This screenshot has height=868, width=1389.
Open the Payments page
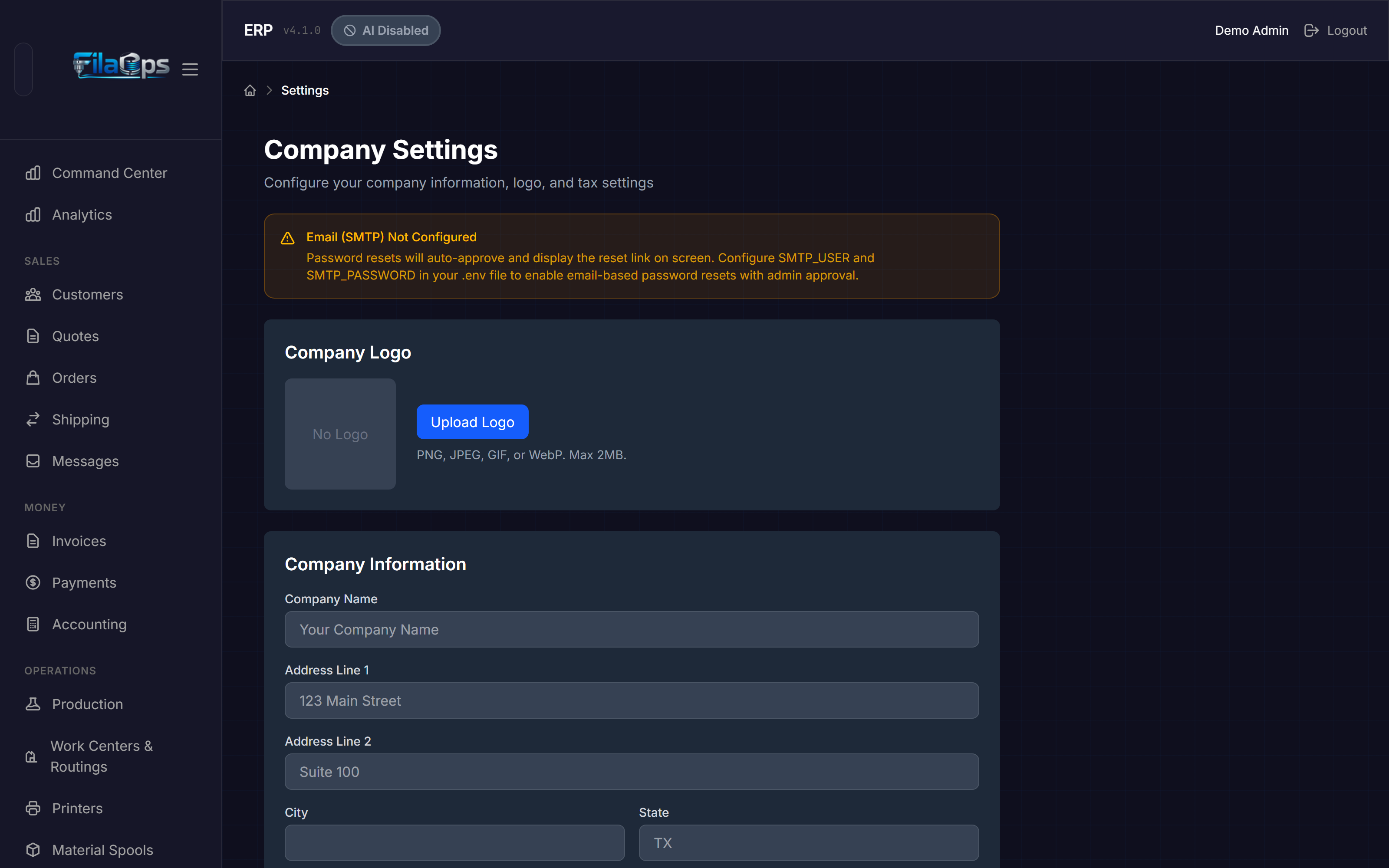point(111,583)
